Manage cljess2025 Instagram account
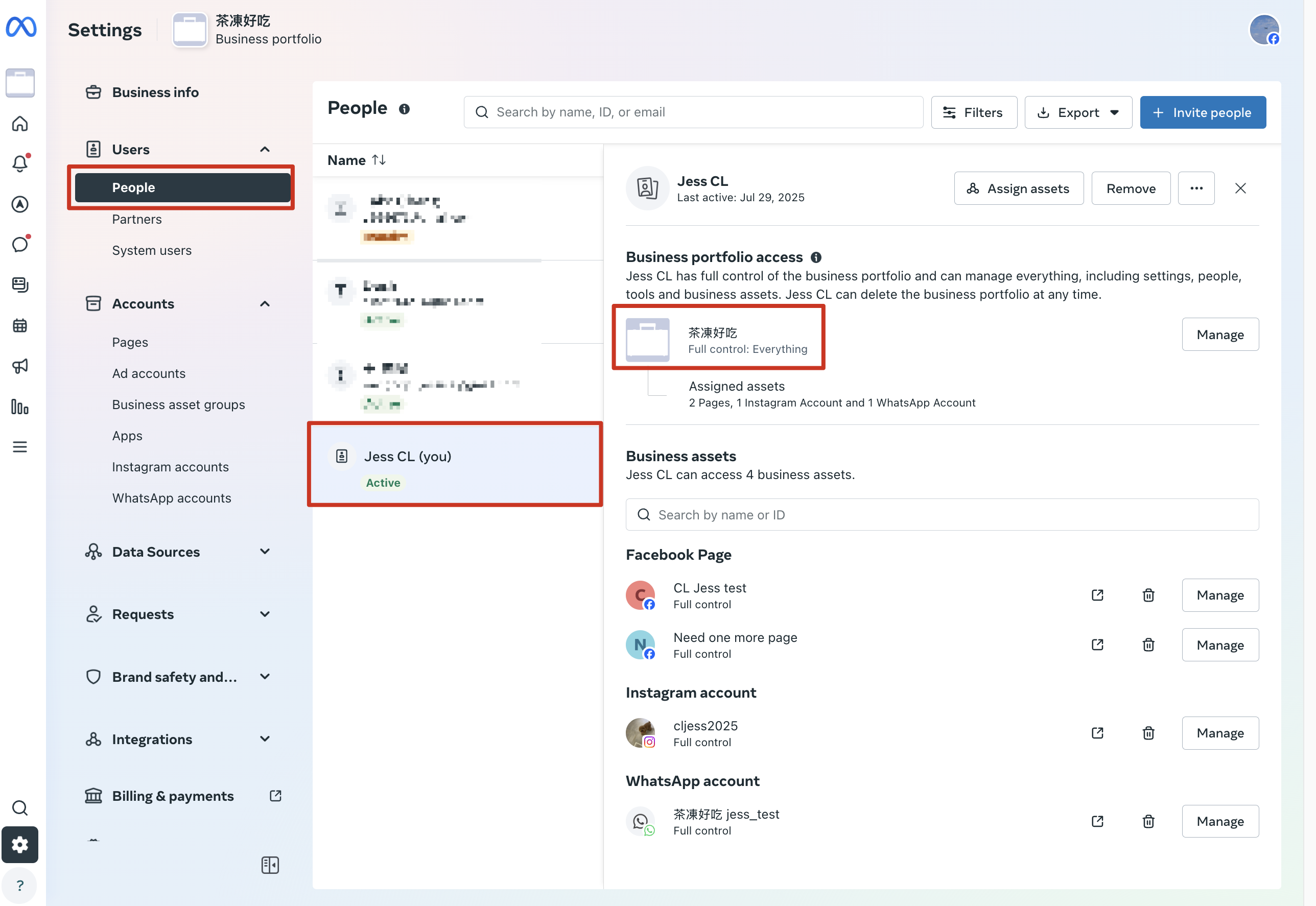This screenshot has width=1316, height=906. click(x=1219, y=733)
